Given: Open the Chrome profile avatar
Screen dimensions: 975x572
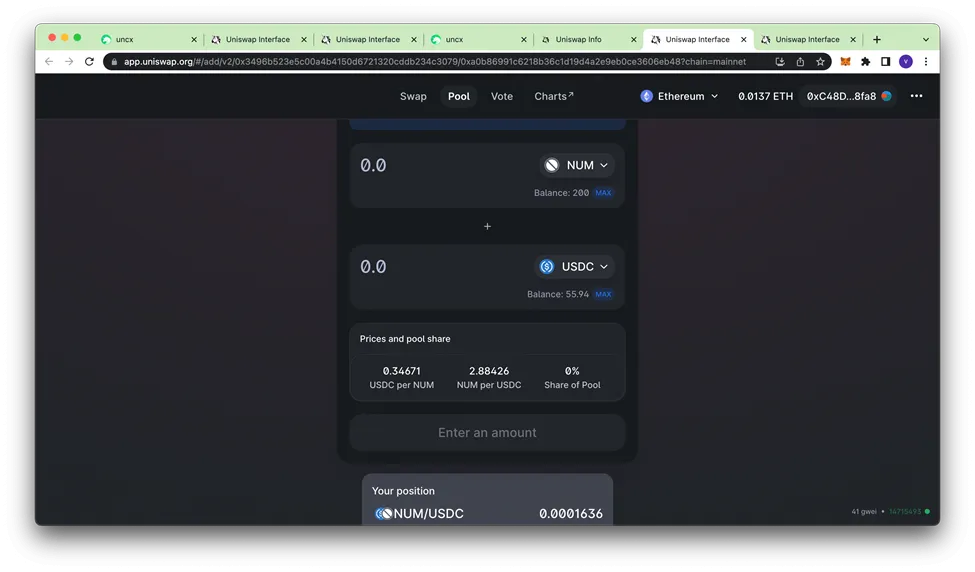Looking at the screenshot, I should coord(906,62).
